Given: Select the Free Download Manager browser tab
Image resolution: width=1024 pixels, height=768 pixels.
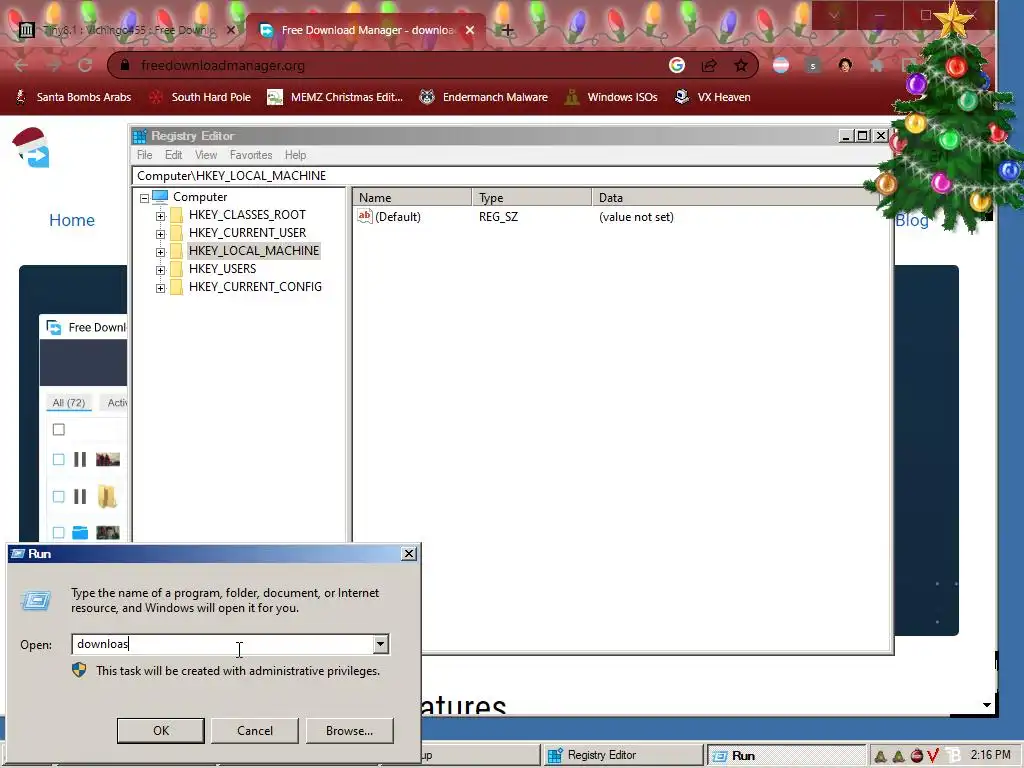Looking at the screenshot, I should point(366,30).
